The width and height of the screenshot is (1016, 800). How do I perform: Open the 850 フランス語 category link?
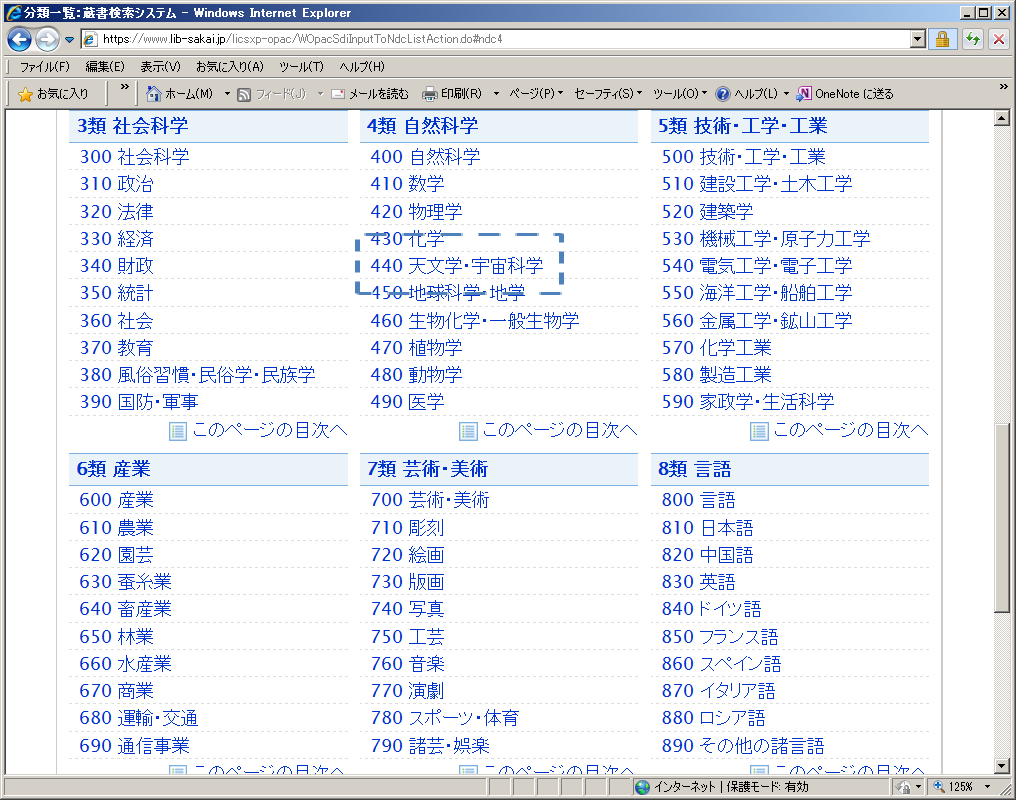click(x=720, y=637)
